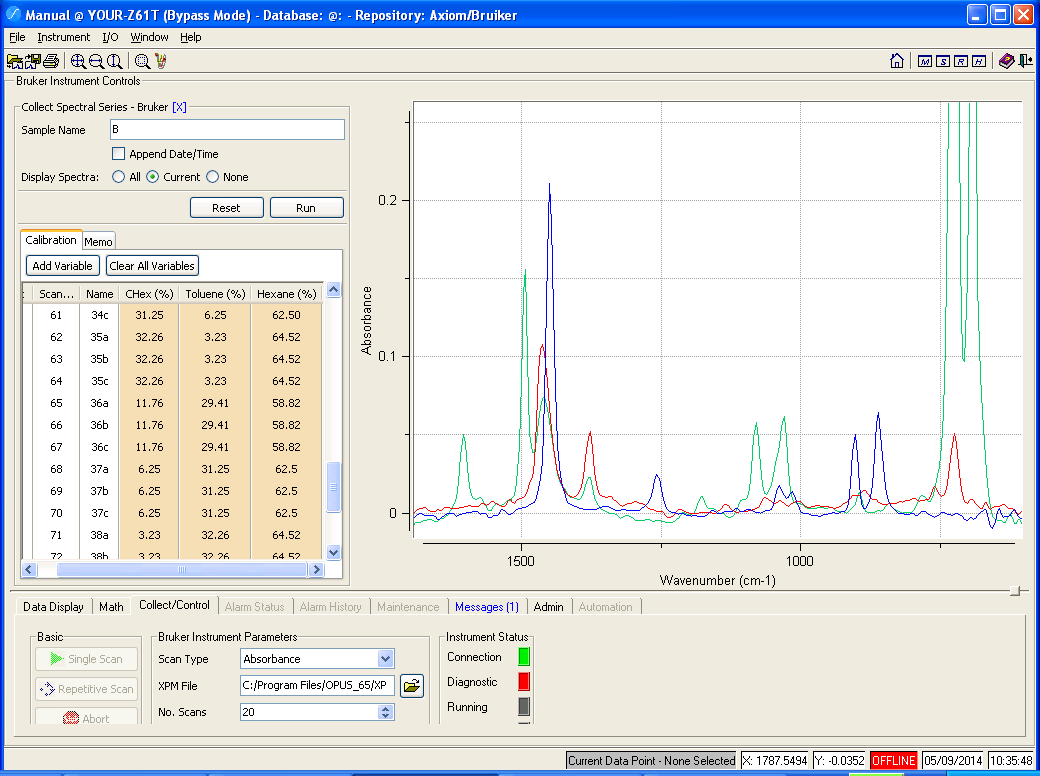This screenshot has width=1040, height=776.
Task: Open the Instrument menu
Action: point(63,37)
